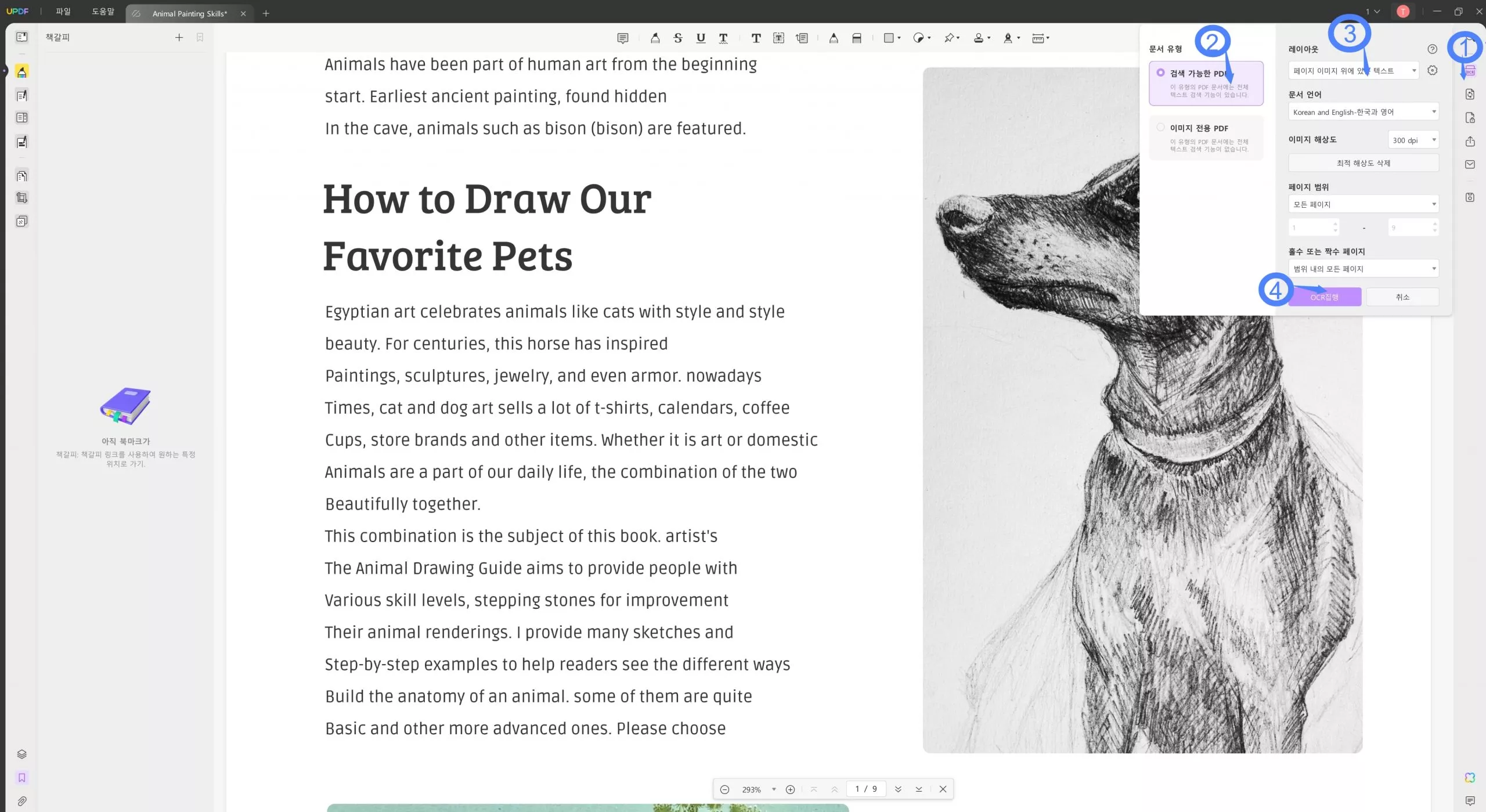Screen dimensions: 1486x812
Task: Open the 파일 menu
Action: pyautogui.click(x=63, y=12)
